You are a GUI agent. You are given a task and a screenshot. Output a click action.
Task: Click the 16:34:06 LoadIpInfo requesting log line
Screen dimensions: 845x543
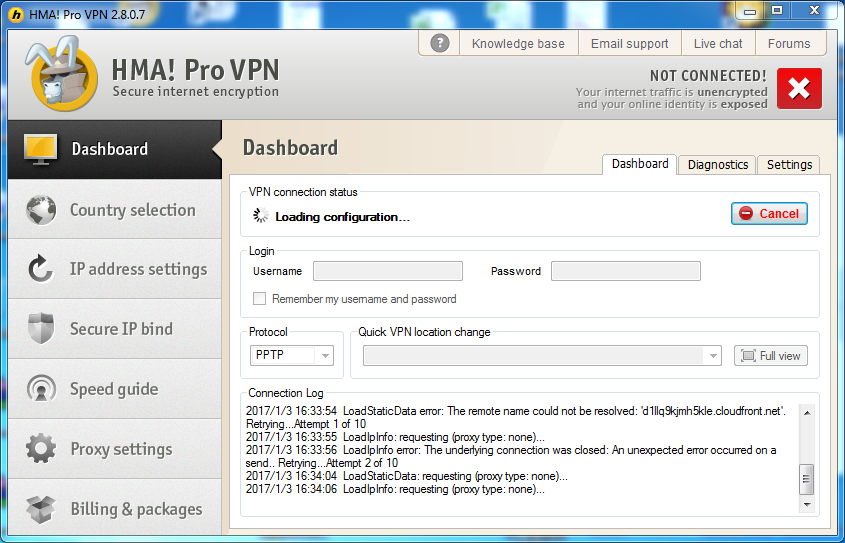click(395, 489)
